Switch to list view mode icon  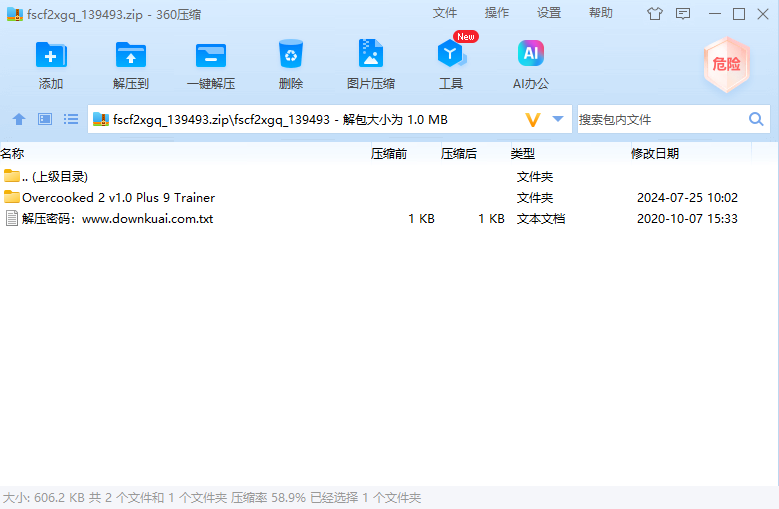tap(71, 119)
